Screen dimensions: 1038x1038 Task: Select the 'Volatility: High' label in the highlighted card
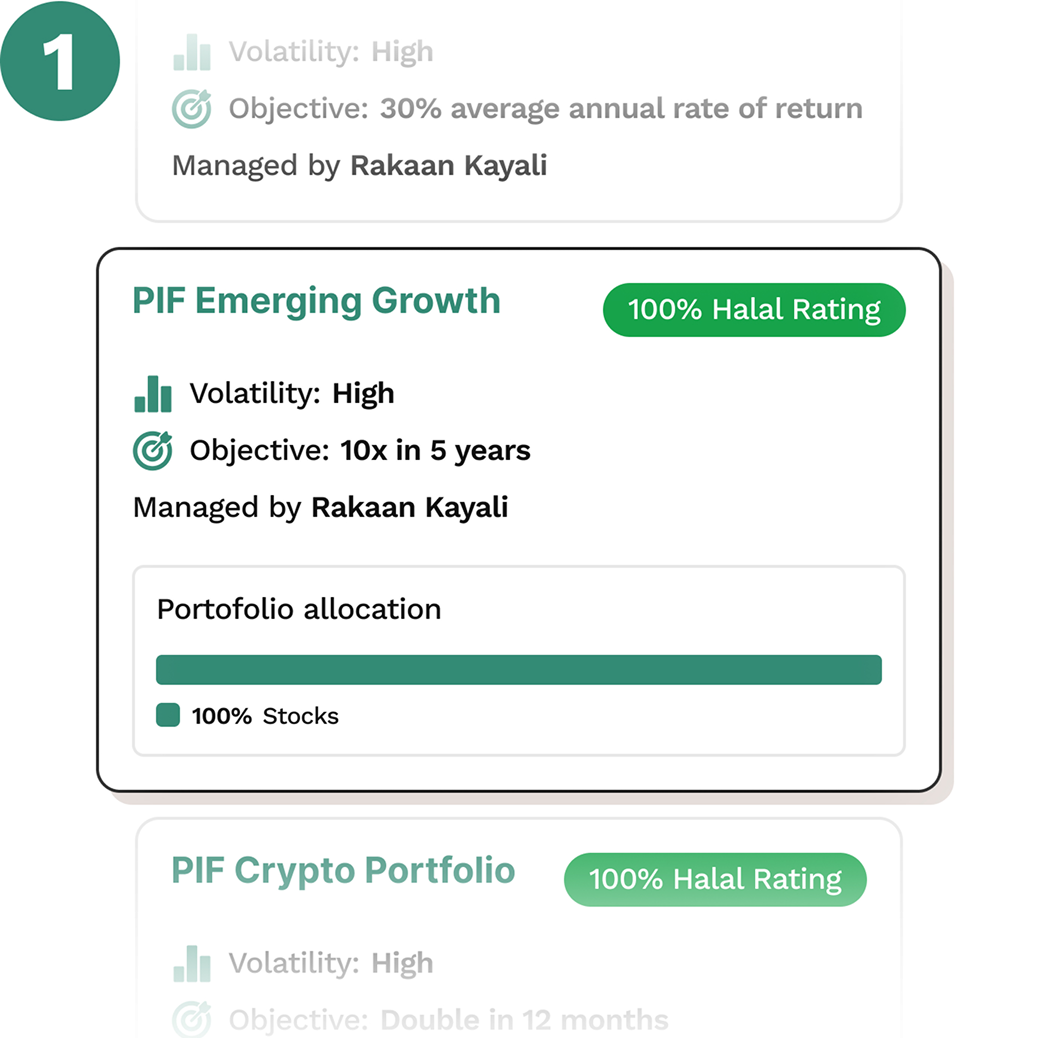point(290,394)
